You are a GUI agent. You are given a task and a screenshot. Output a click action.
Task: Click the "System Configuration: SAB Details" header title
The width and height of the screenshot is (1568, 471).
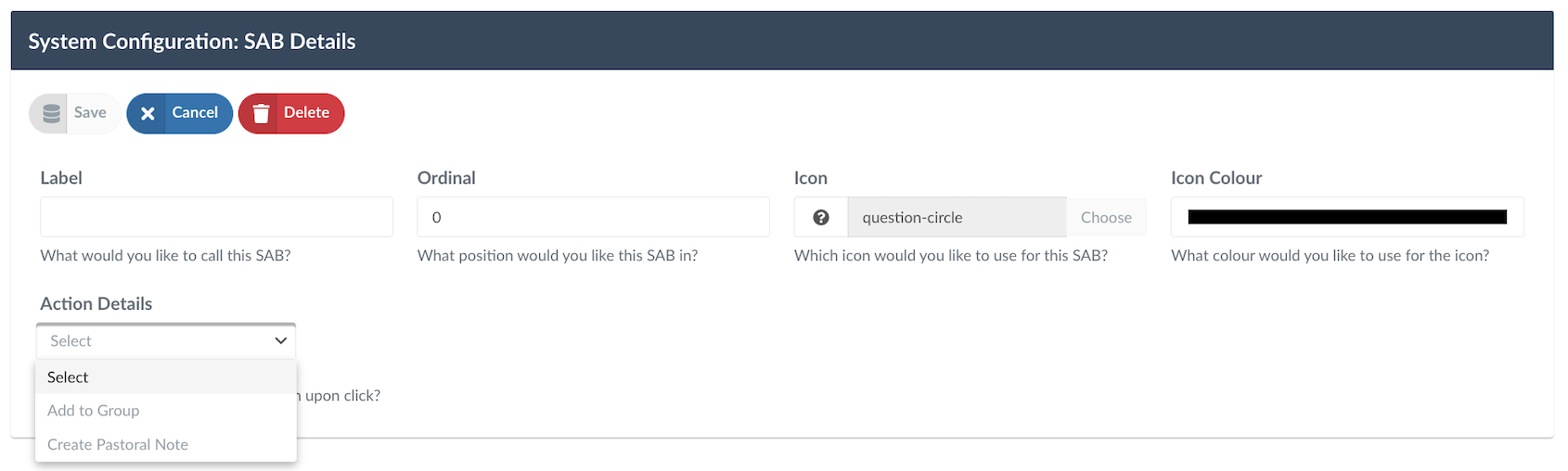pyautogui.click(x=192, y=42)
